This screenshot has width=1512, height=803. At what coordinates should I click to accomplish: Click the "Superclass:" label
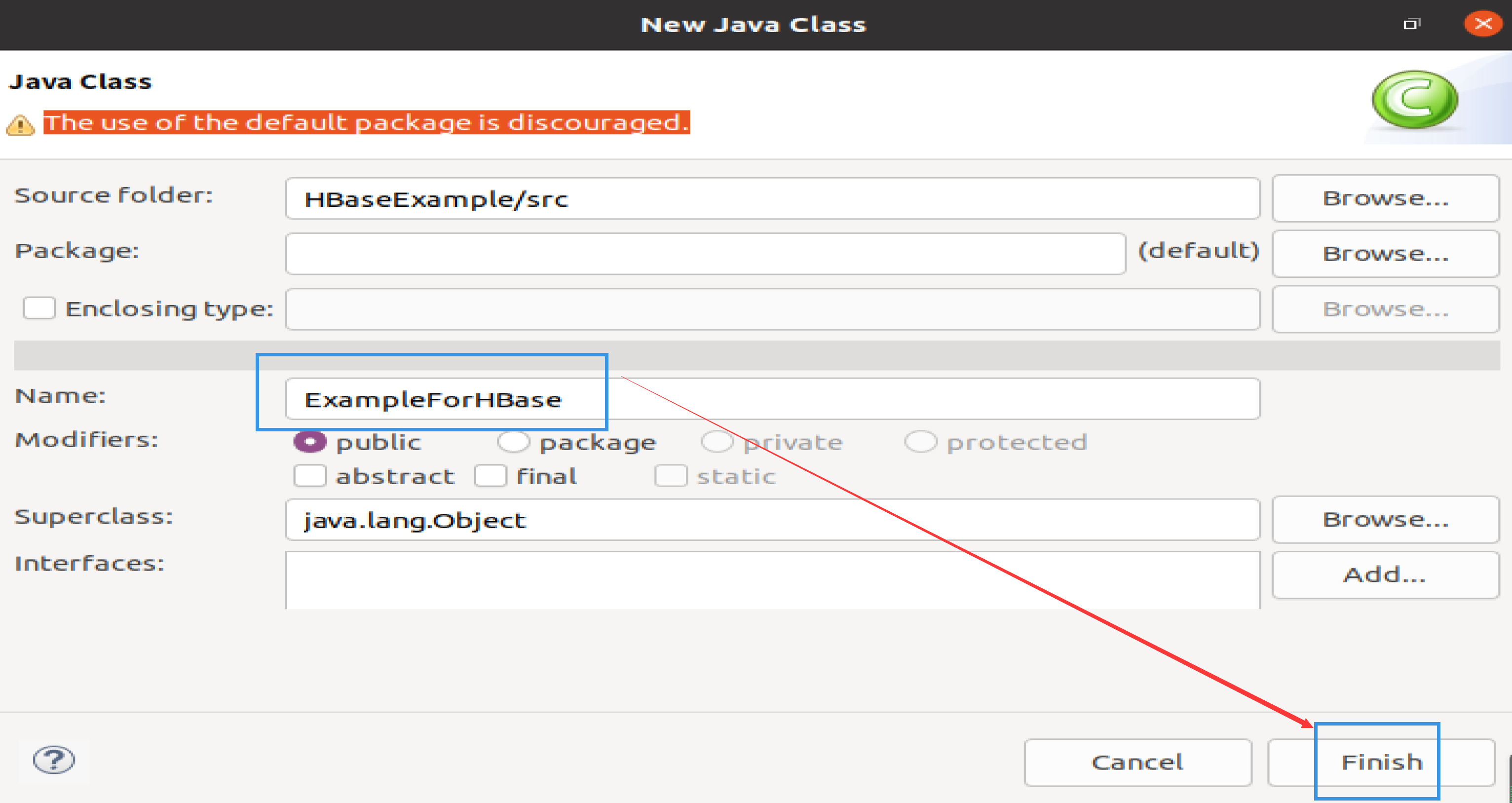pyautogui.click(x=94, y=517)
